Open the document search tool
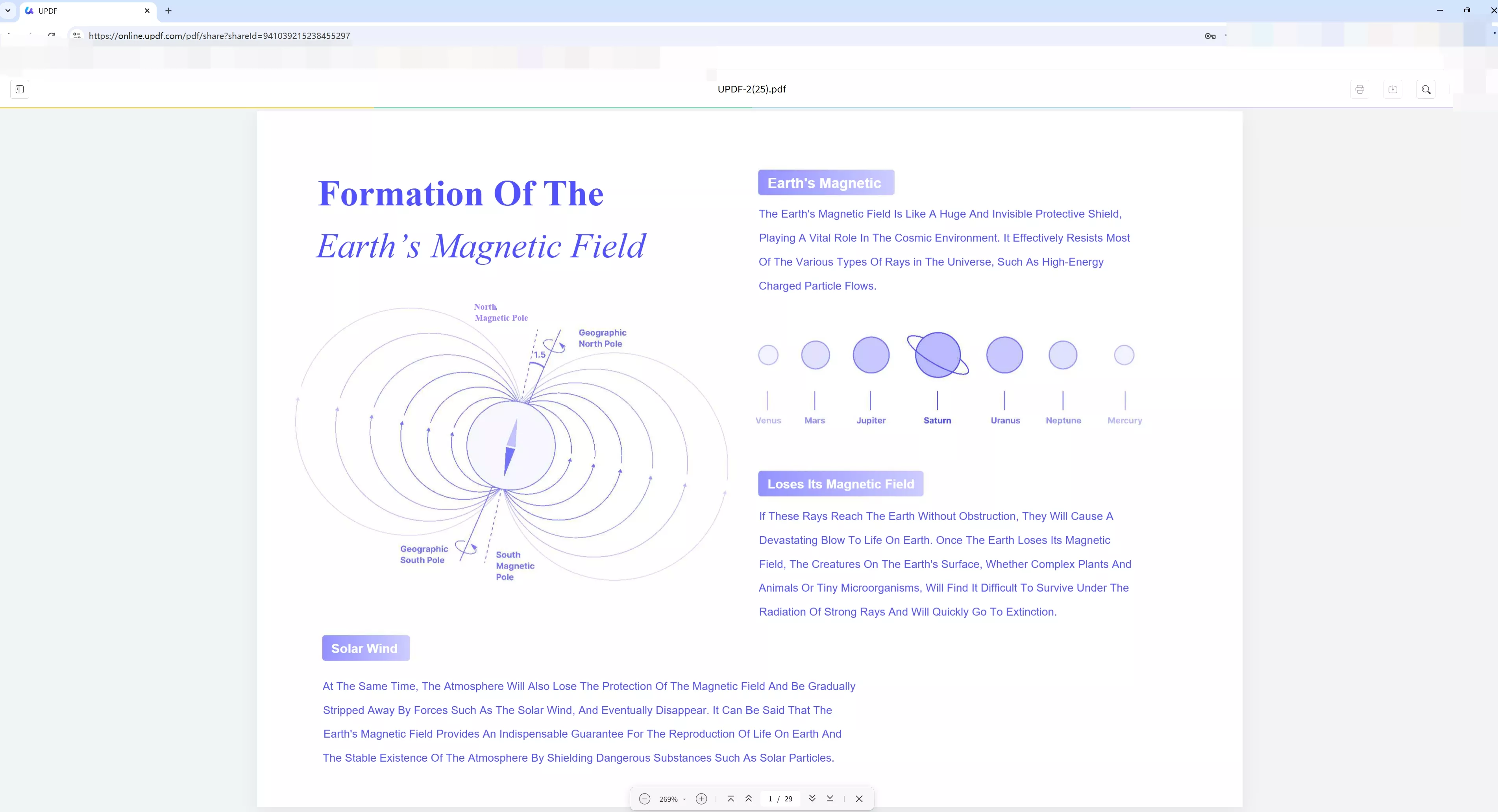The width and height of the screenshot is (1498, 812). pos(1426,89)
